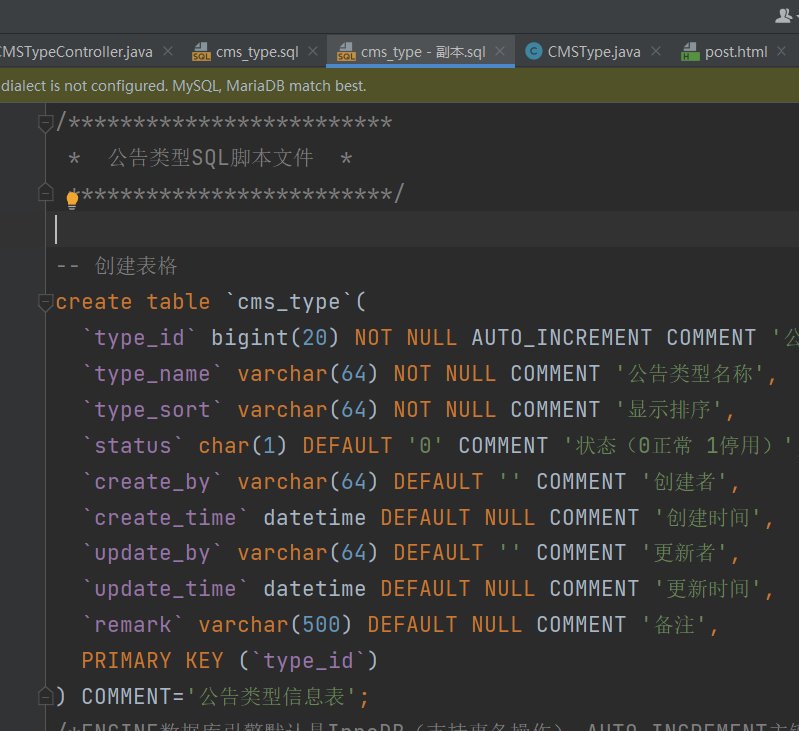Click the '公告类型信息表' table comment string
Viewport: 799px width, 731px height.
pyautogui.click(x=272, y=696)
